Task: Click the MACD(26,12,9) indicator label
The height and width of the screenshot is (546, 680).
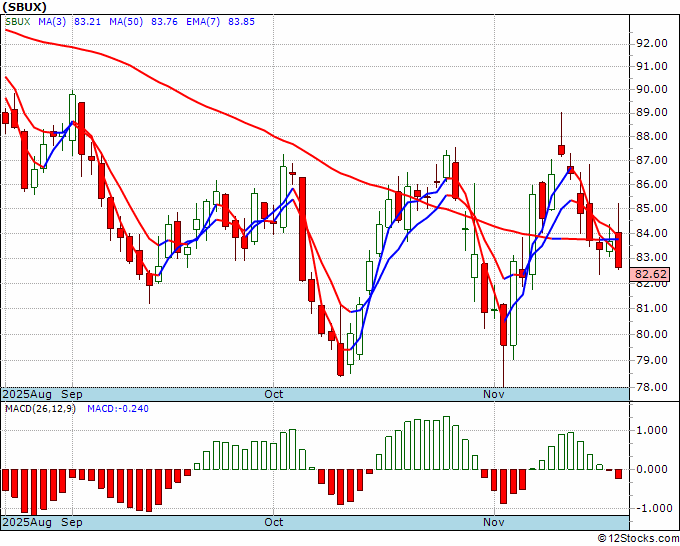Action: point(40,409)
